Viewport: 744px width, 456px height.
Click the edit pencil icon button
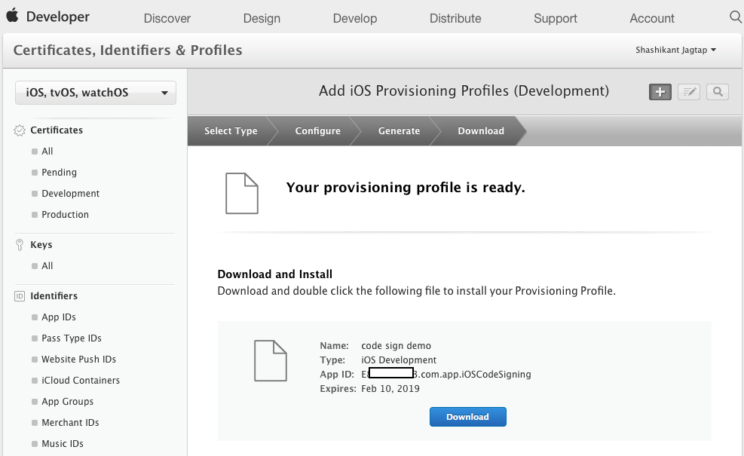[x=689, y=92]
